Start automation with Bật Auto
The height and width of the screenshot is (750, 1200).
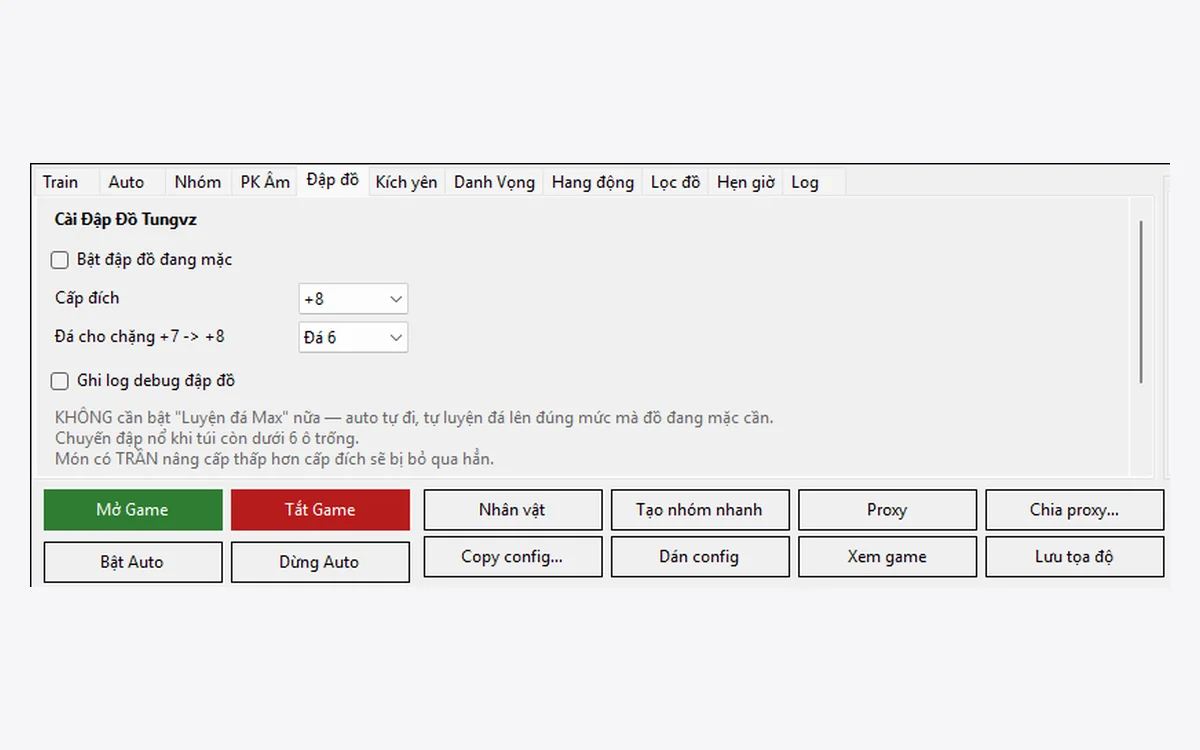point(133,562)
